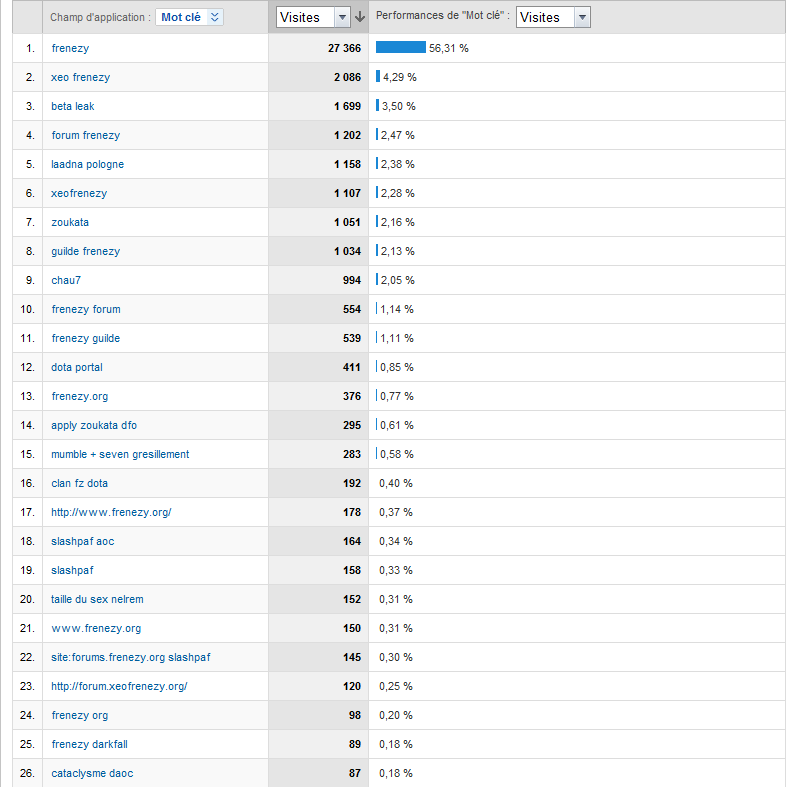The image size is (797, 787).
Task: Open 'site:forums.frenezy.org slashpaf' keyword link
Action: click(131, 657)
